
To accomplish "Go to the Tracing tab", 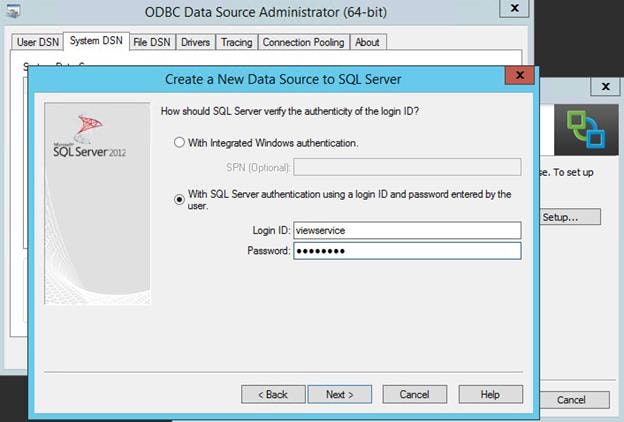I will tap(237, 42).
